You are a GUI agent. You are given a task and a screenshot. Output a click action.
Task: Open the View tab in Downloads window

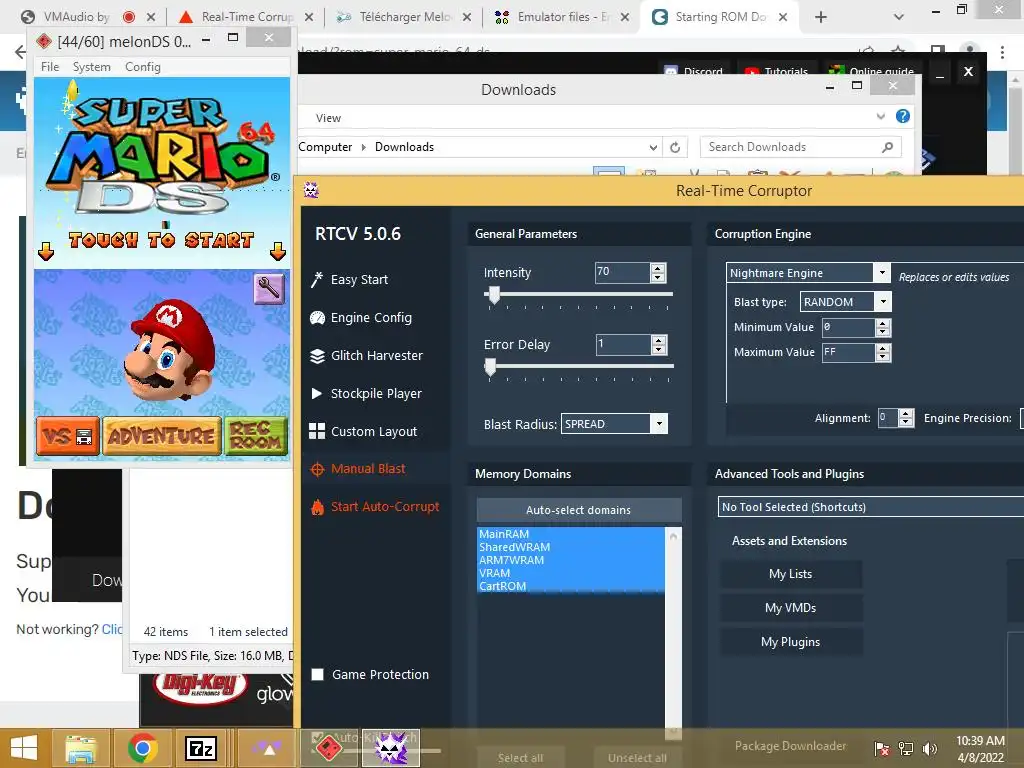click(328, 118)
